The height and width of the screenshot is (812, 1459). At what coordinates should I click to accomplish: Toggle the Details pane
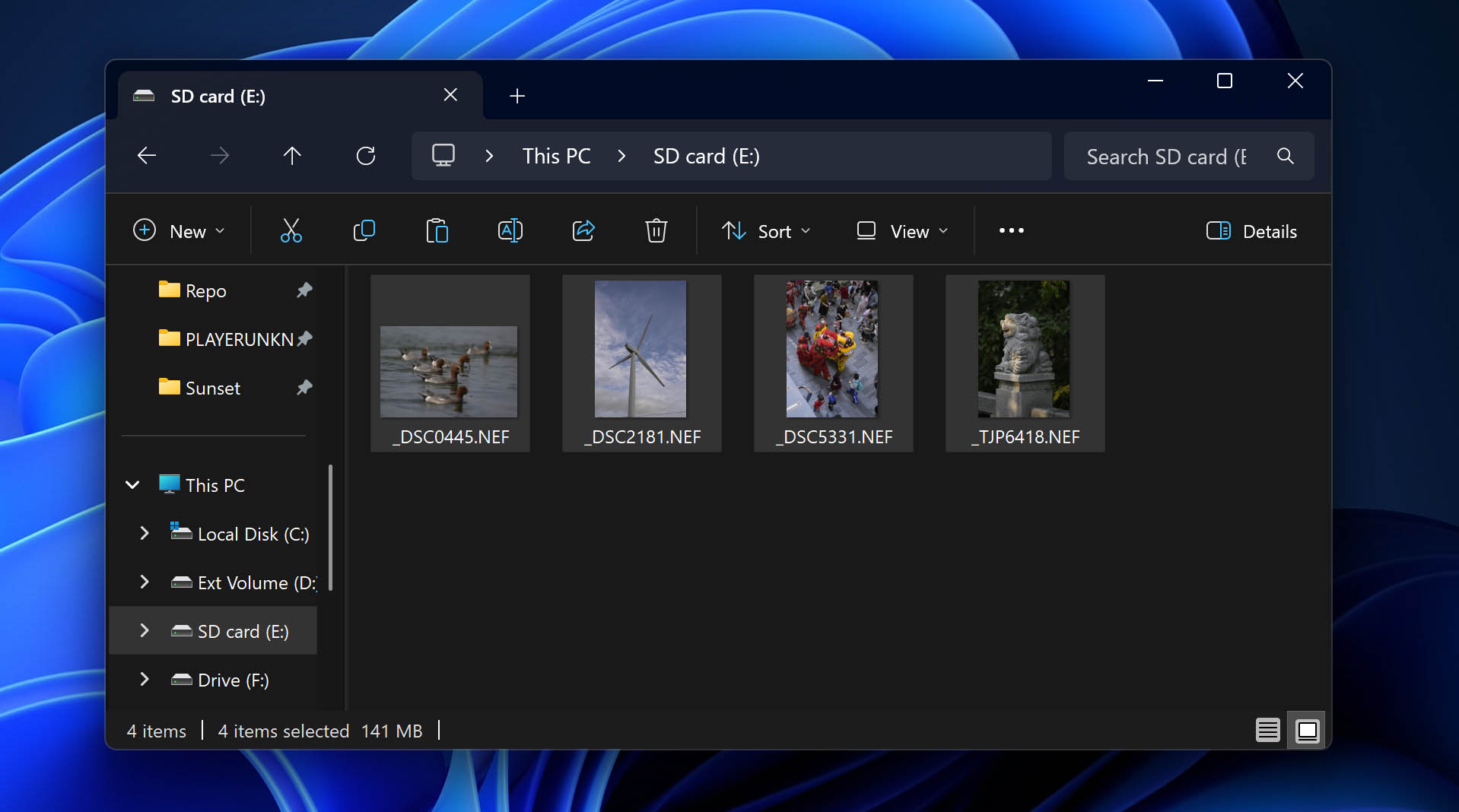pos(1251,231)
